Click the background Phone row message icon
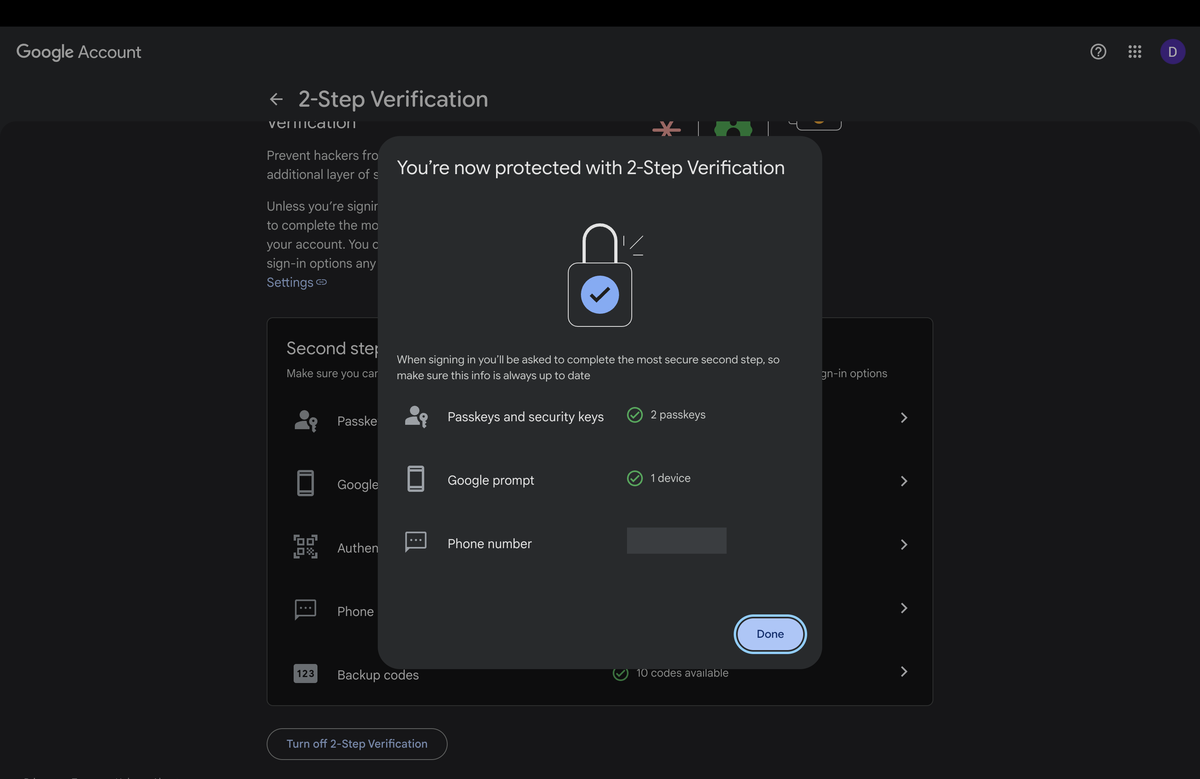Screen dimensions: 1200x779 (x=306, y=610)
